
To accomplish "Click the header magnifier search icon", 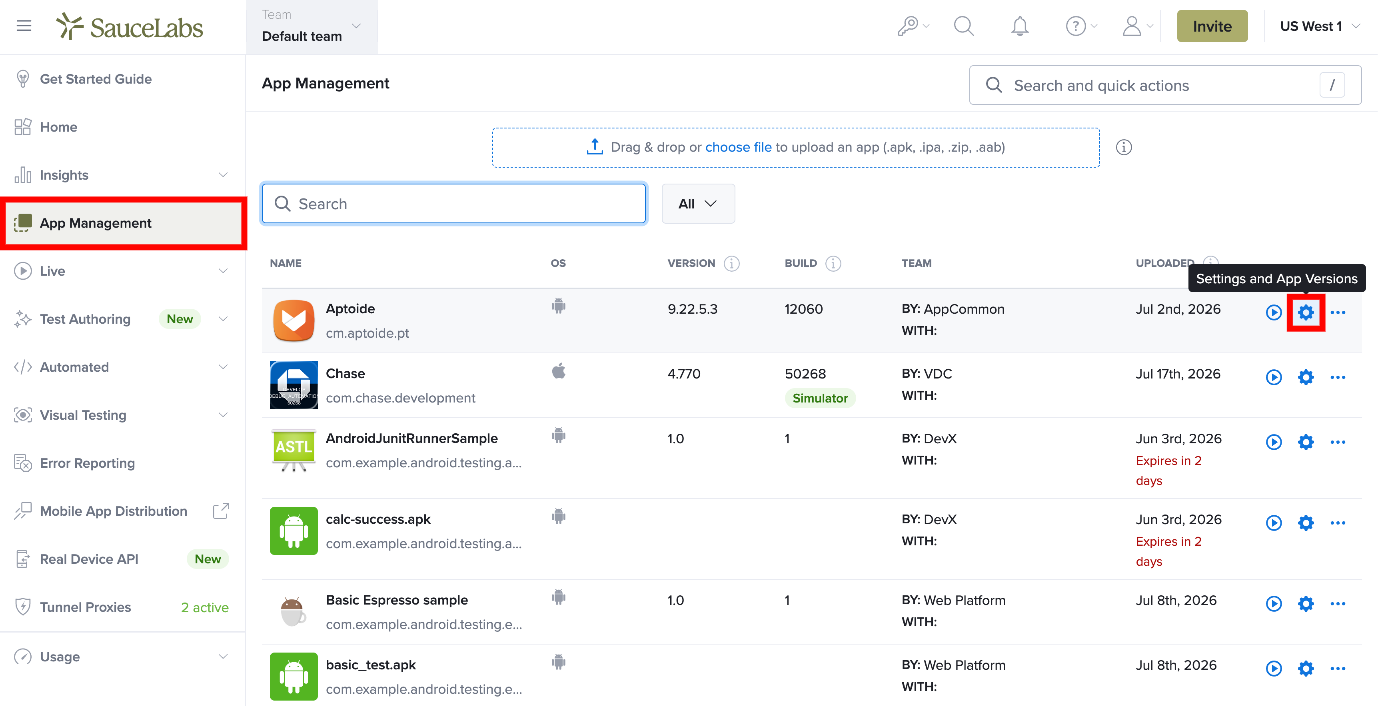I will (964, 27).
